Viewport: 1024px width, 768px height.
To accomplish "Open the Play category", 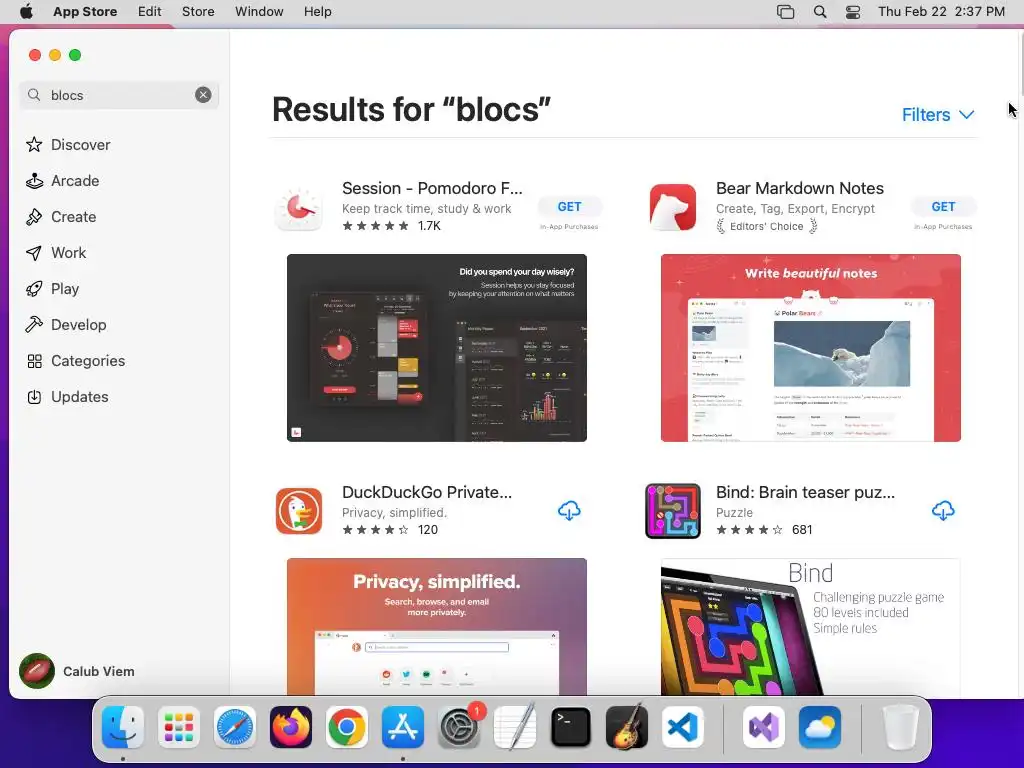I will click(52, 289).
